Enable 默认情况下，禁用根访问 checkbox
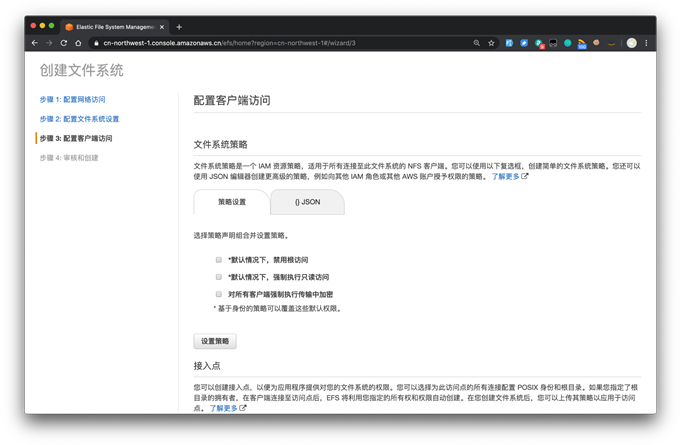Screen dimensions: 680x445 219,260
